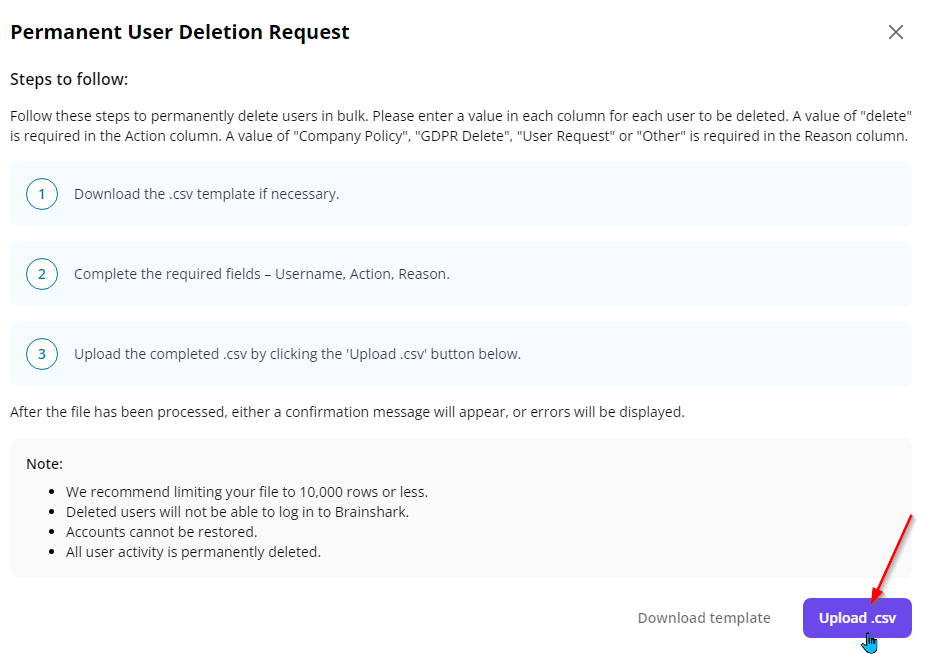
Task: Click 'All user activity is permanently deleted' bullet
Action: pos(193,551)
